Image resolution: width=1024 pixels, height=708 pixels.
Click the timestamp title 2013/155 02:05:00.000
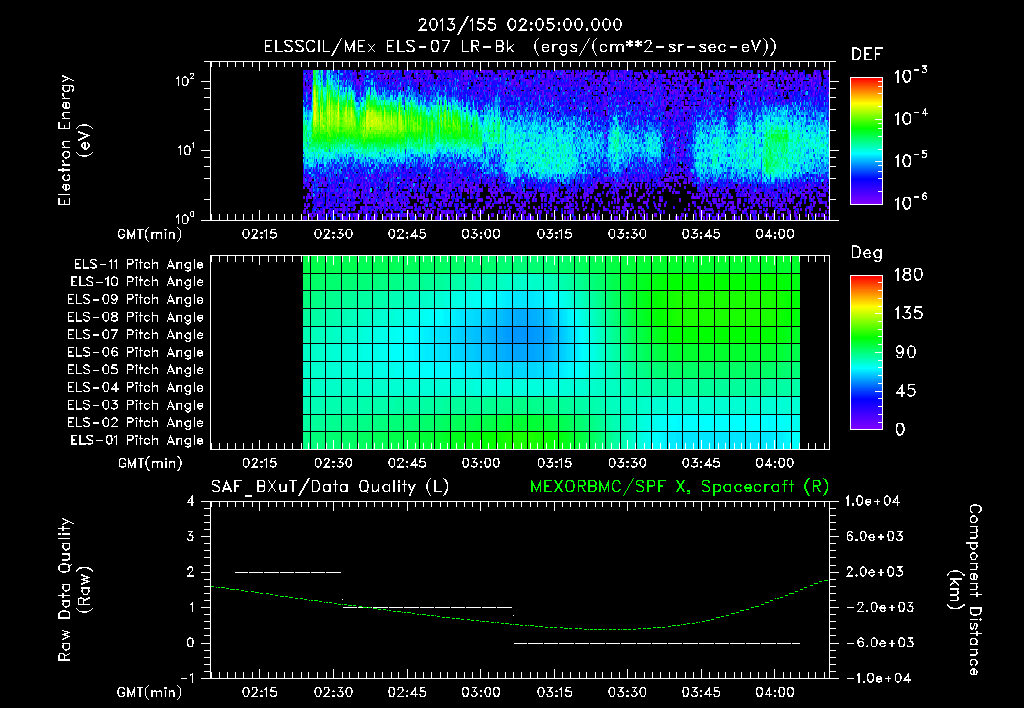(x=520, y=25)
